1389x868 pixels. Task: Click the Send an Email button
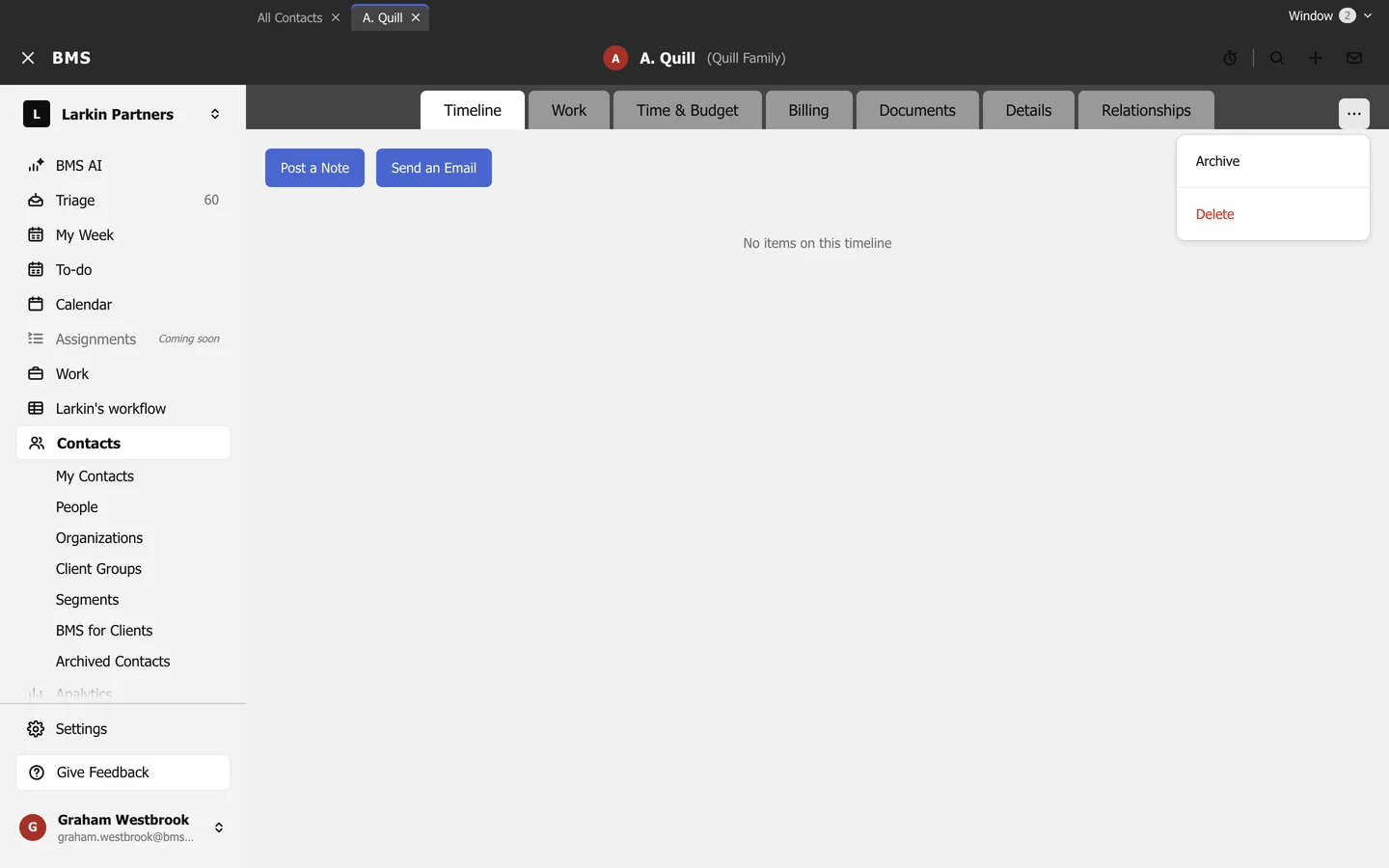point(434,168)
